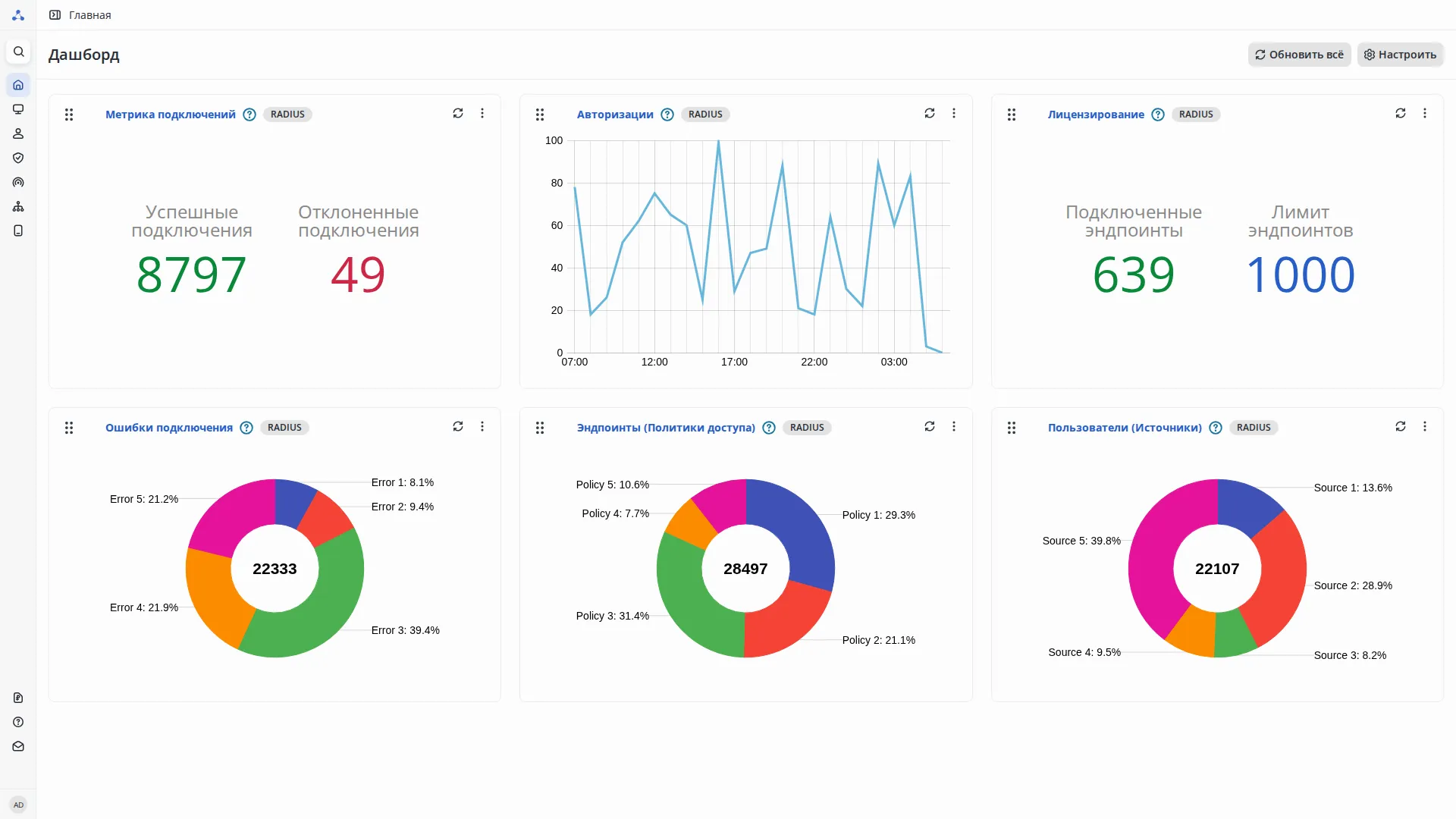1456x819 pixels.
Task: Open more options menu for Пользователи (Источники)
Action: (1424, 426)
